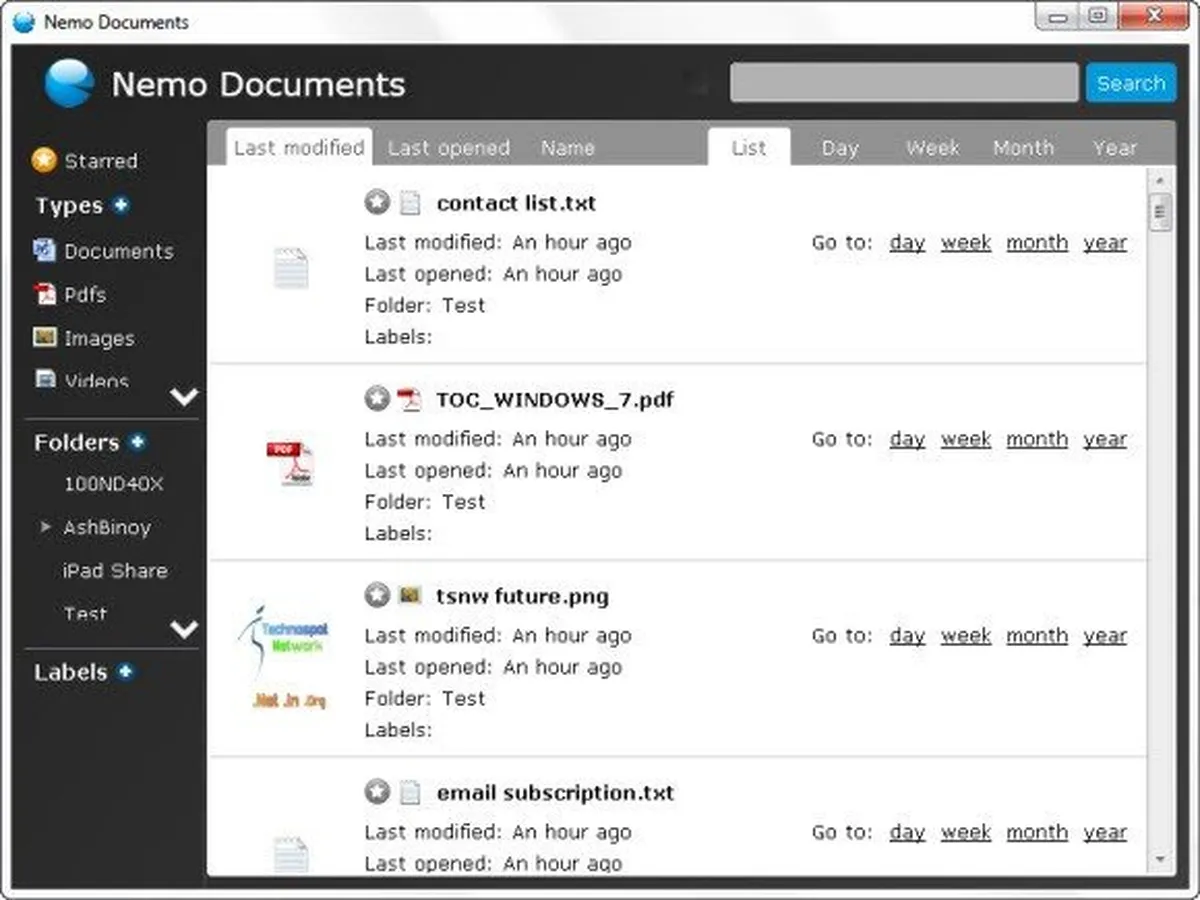Open the Documents type filter icon
The width and height of the screenshot is (1200, 900).
coord(45,250)
